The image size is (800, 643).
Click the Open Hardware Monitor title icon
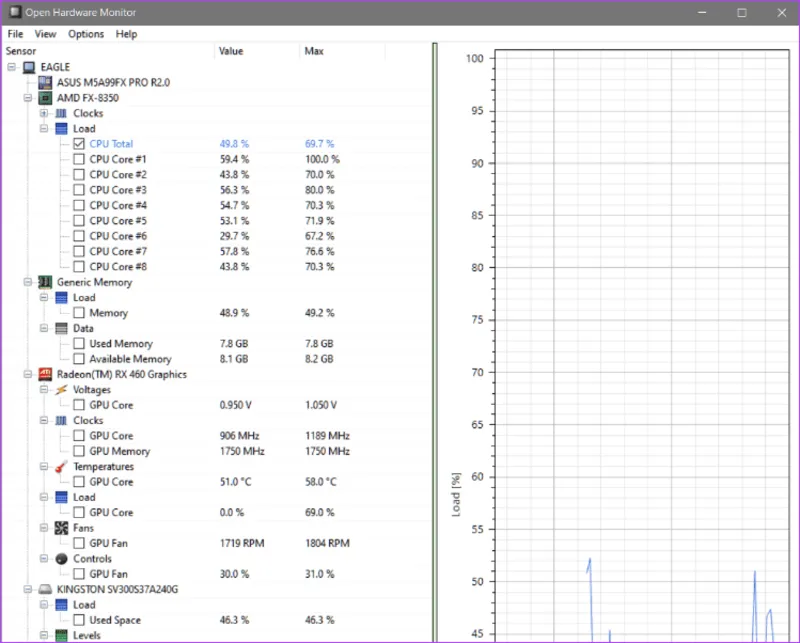click(15, 12)
